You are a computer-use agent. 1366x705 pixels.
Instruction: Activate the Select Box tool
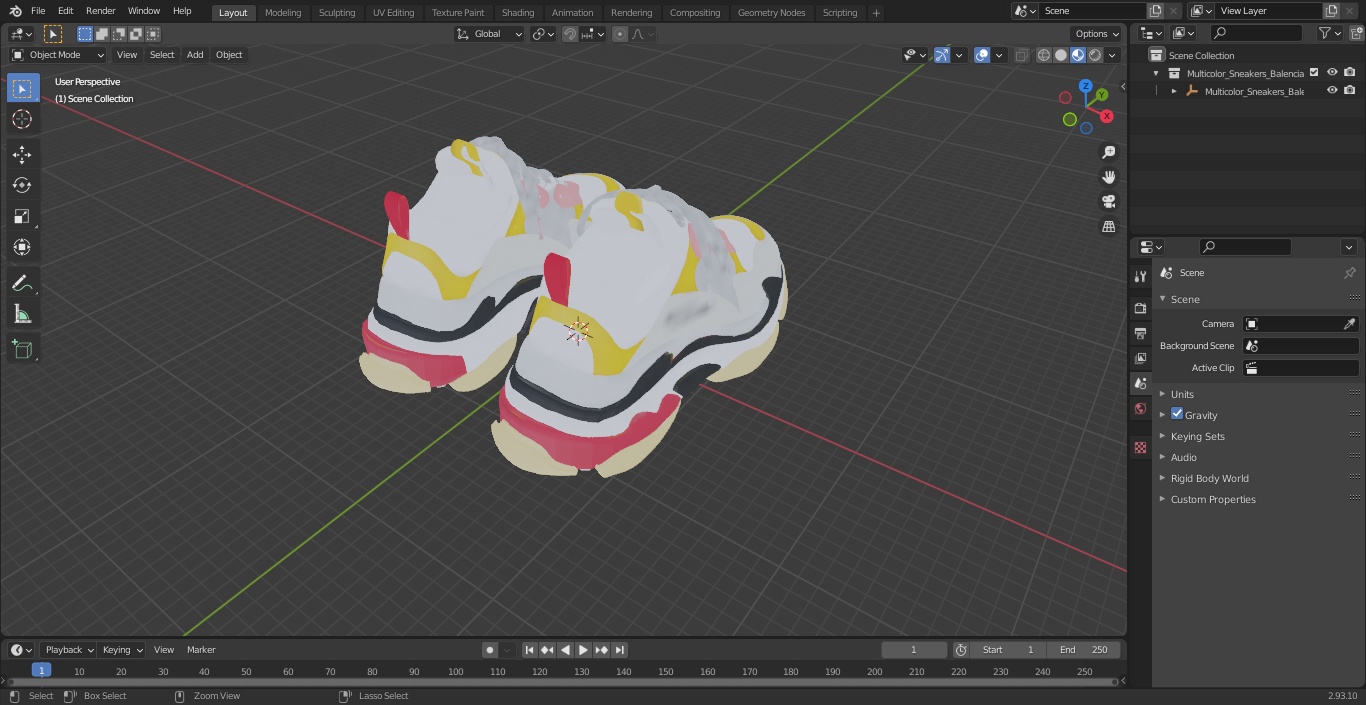[x=22, y=88]
